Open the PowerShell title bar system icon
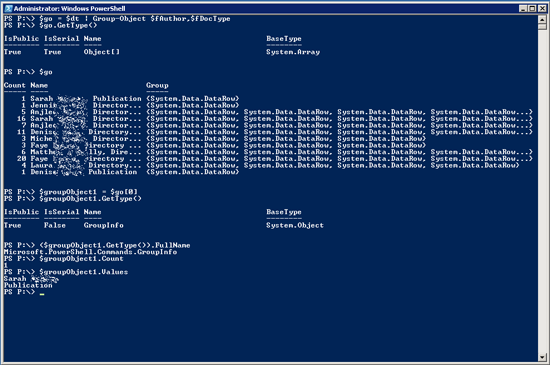 click(8, 8)
